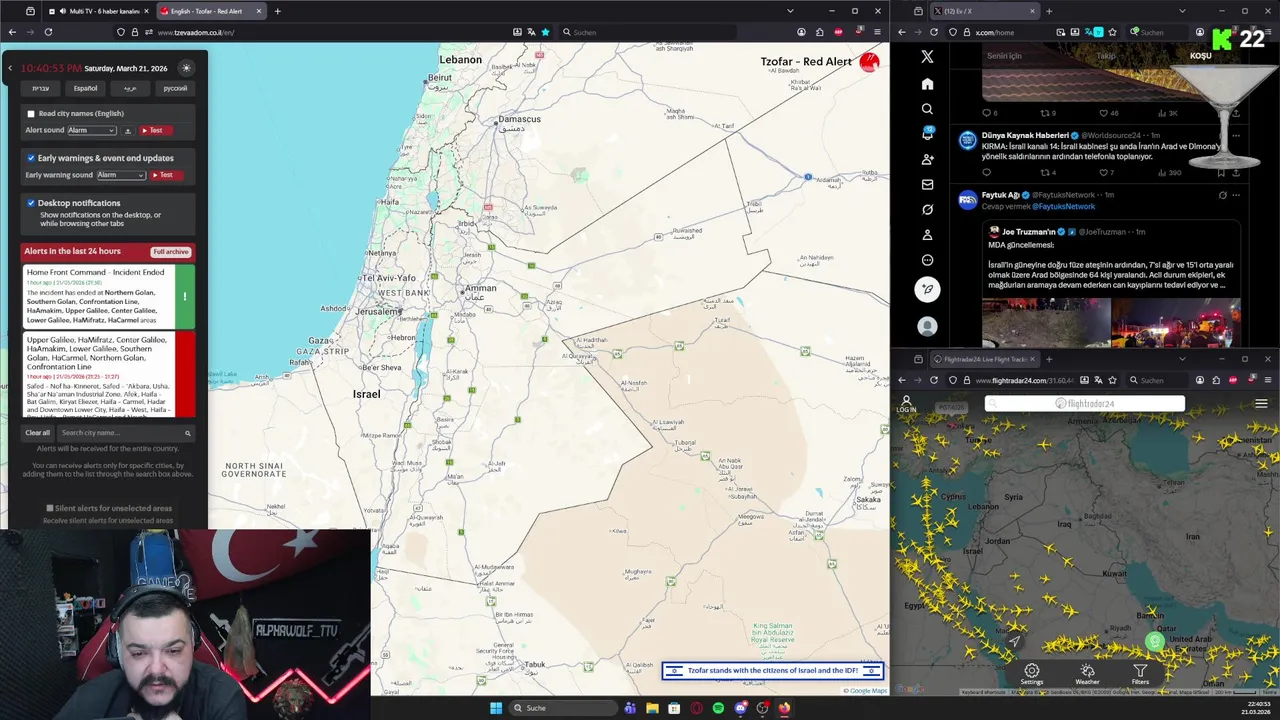Open Joe Truzman quoted tweet
Viewport: 1280px width, 720px height.
pyautogui.click(x=1111, y=284)
